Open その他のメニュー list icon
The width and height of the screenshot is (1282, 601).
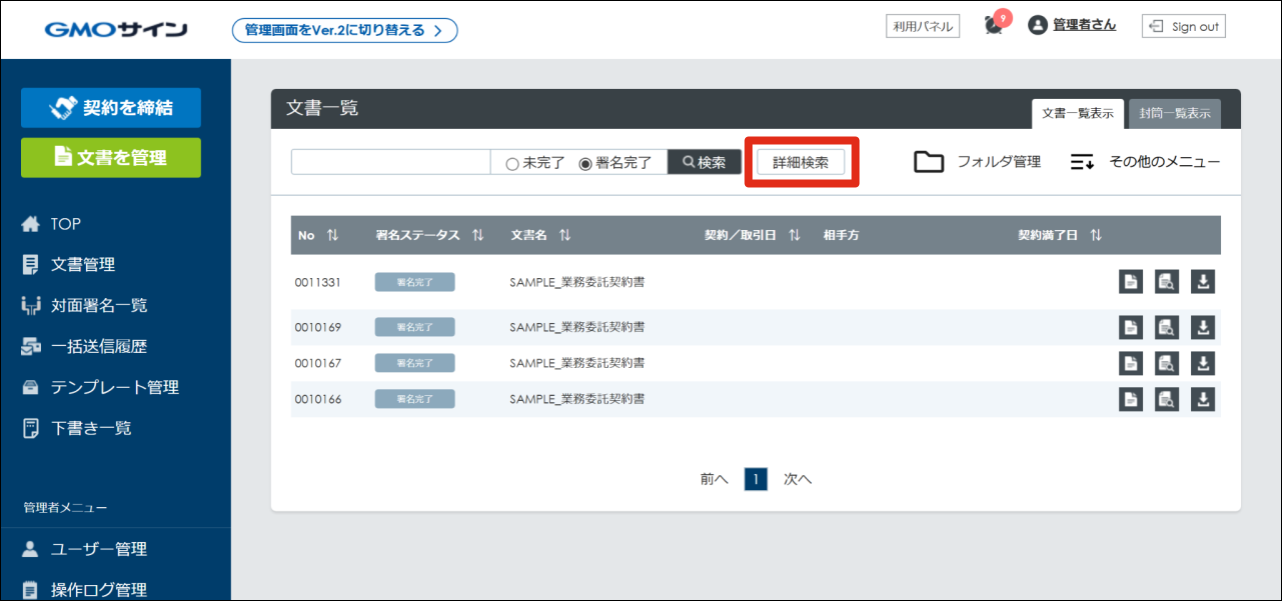pos(1083,162)
